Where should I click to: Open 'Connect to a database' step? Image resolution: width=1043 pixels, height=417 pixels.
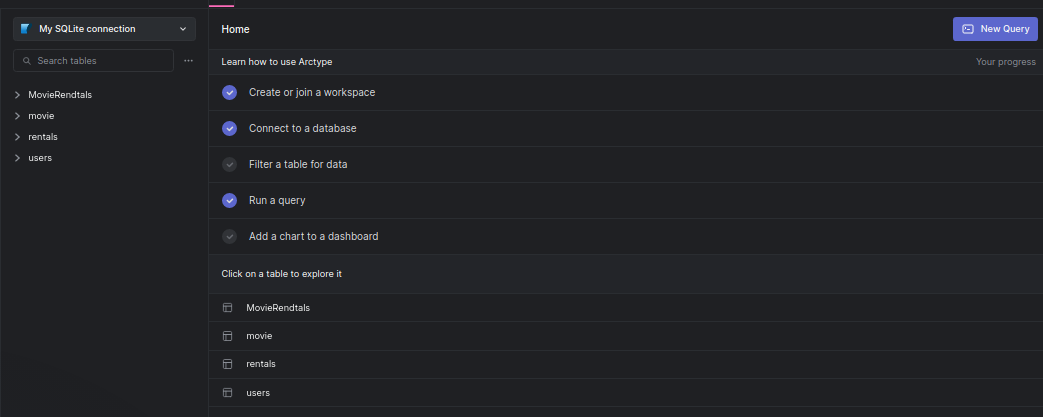tap(302, 129)
